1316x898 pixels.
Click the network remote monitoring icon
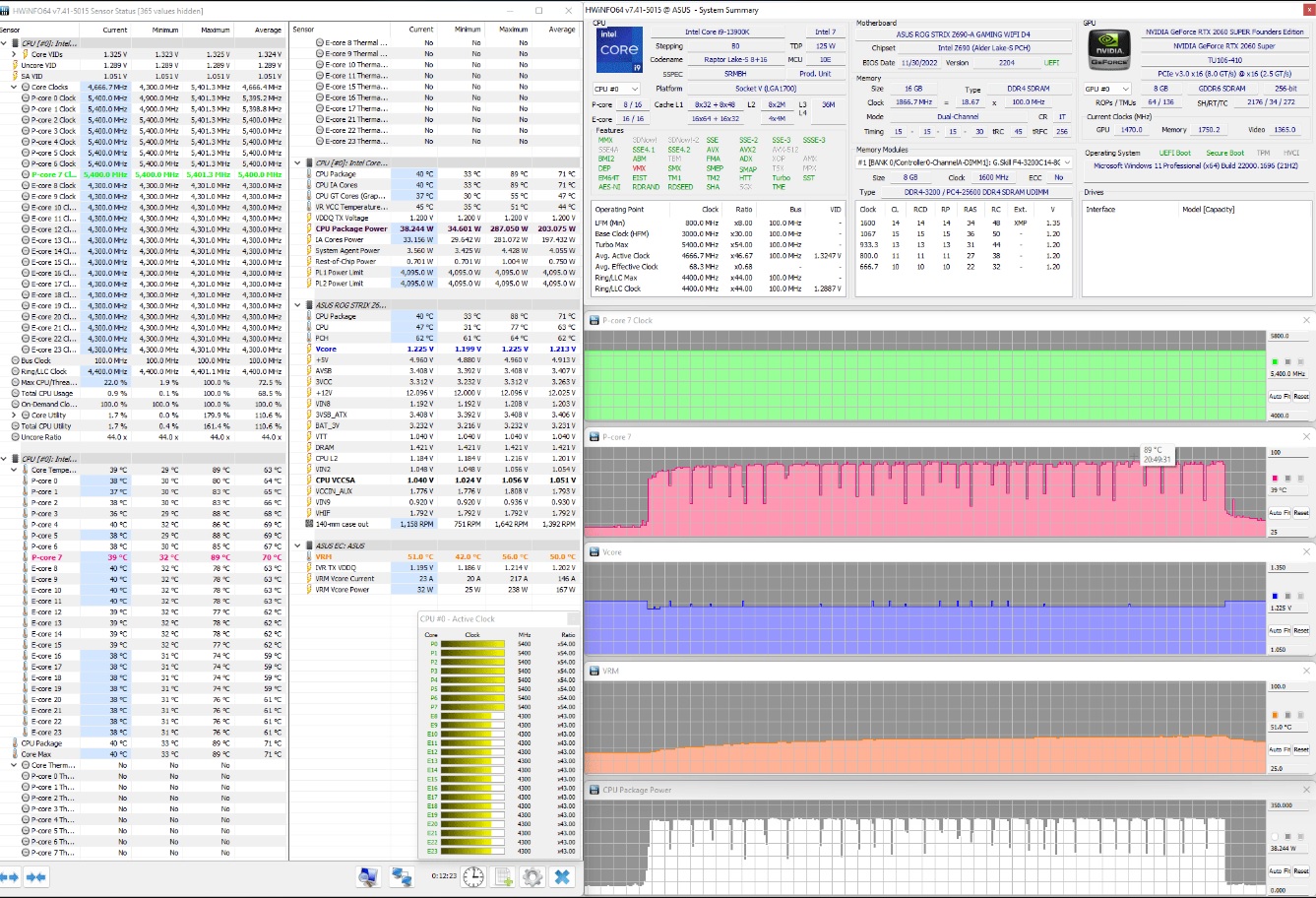pos(402,876)
